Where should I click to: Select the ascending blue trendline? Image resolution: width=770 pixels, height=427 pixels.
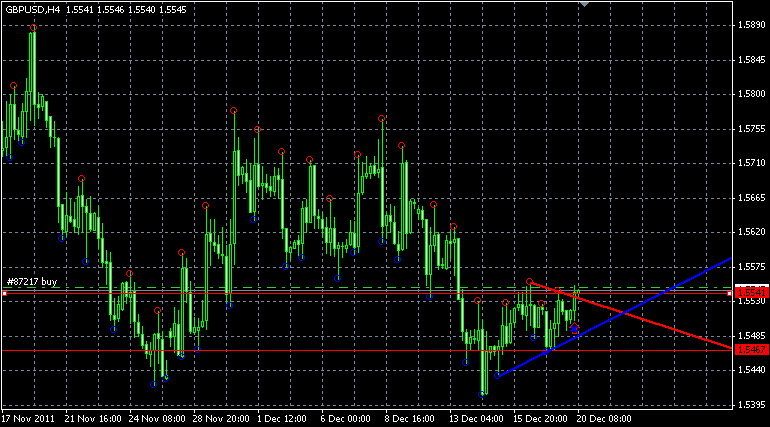pyautogui.click(x=614, y=317)
